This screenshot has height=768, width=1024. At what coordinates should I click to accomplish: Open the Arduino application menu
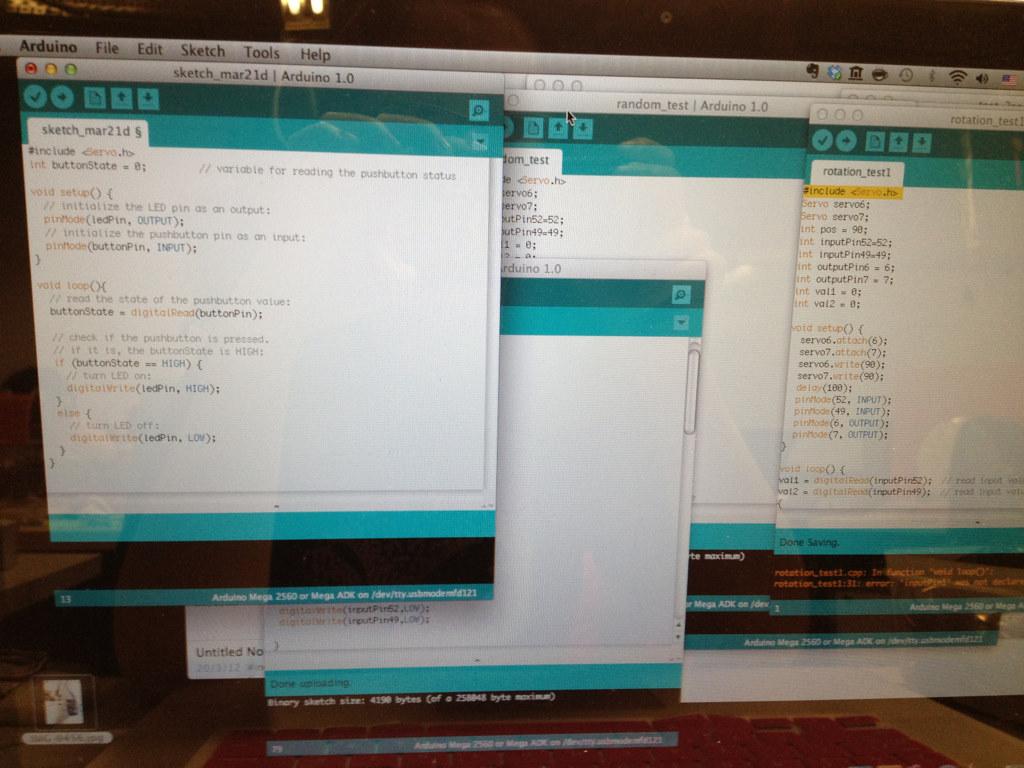(48, 46)
